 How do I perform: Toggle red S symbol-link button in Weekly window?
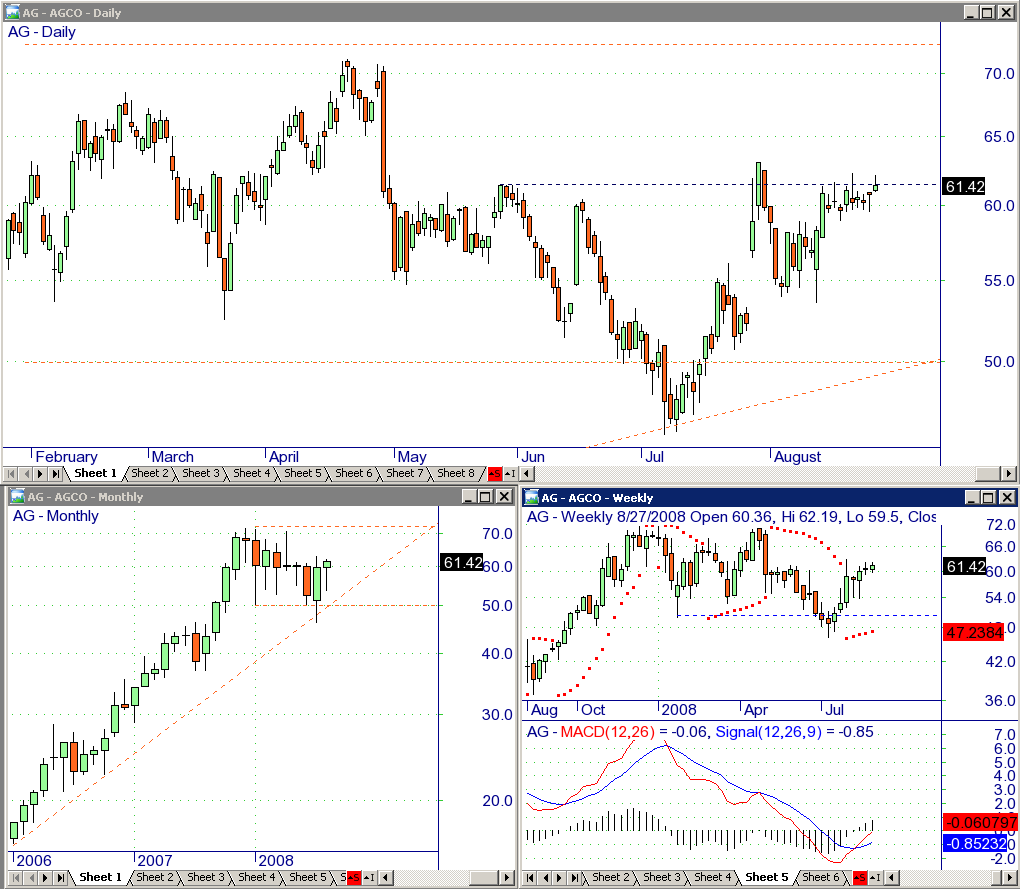(x=860, y=878)
